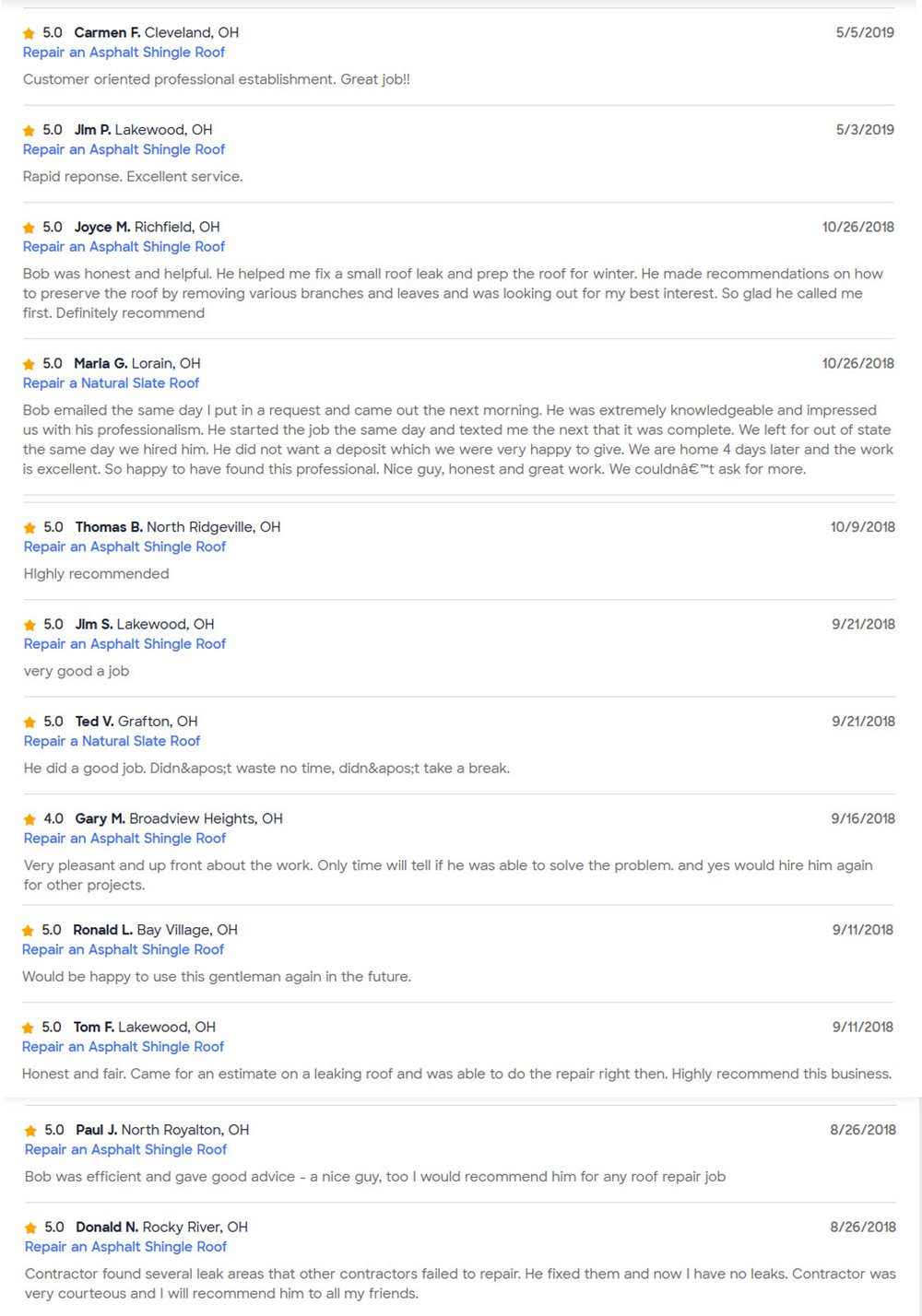Click the star icon beside Donald N.
This screenshot has height=1316, width=922.
30,1228
